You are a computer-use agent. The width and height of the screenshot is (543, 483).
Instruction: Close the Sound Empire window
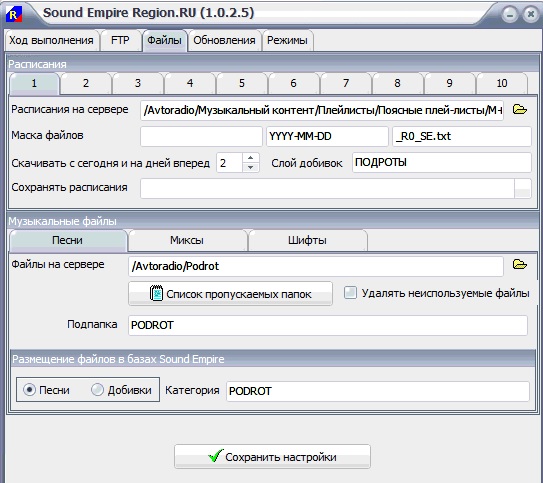point(531,15)
